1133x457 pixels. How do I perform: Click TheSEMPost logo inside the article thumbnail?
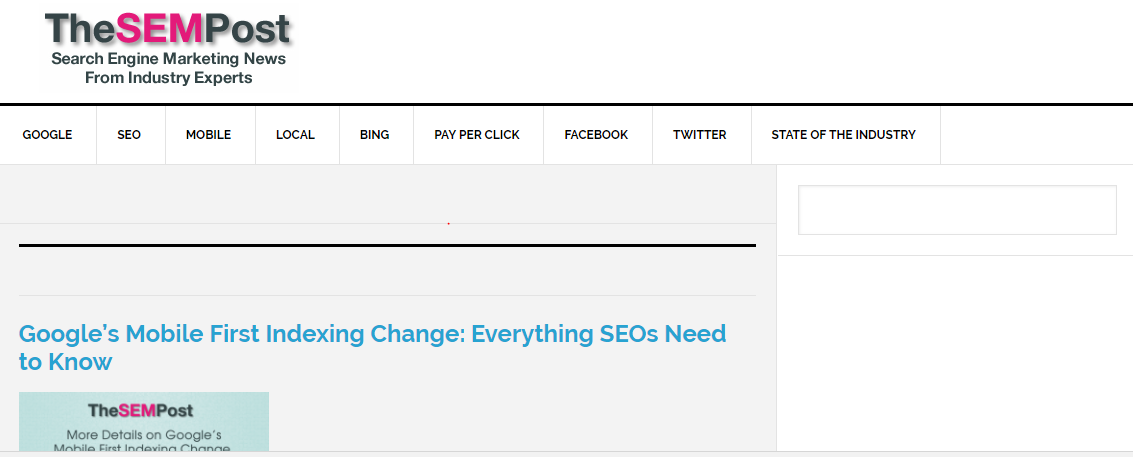[141, 411]
